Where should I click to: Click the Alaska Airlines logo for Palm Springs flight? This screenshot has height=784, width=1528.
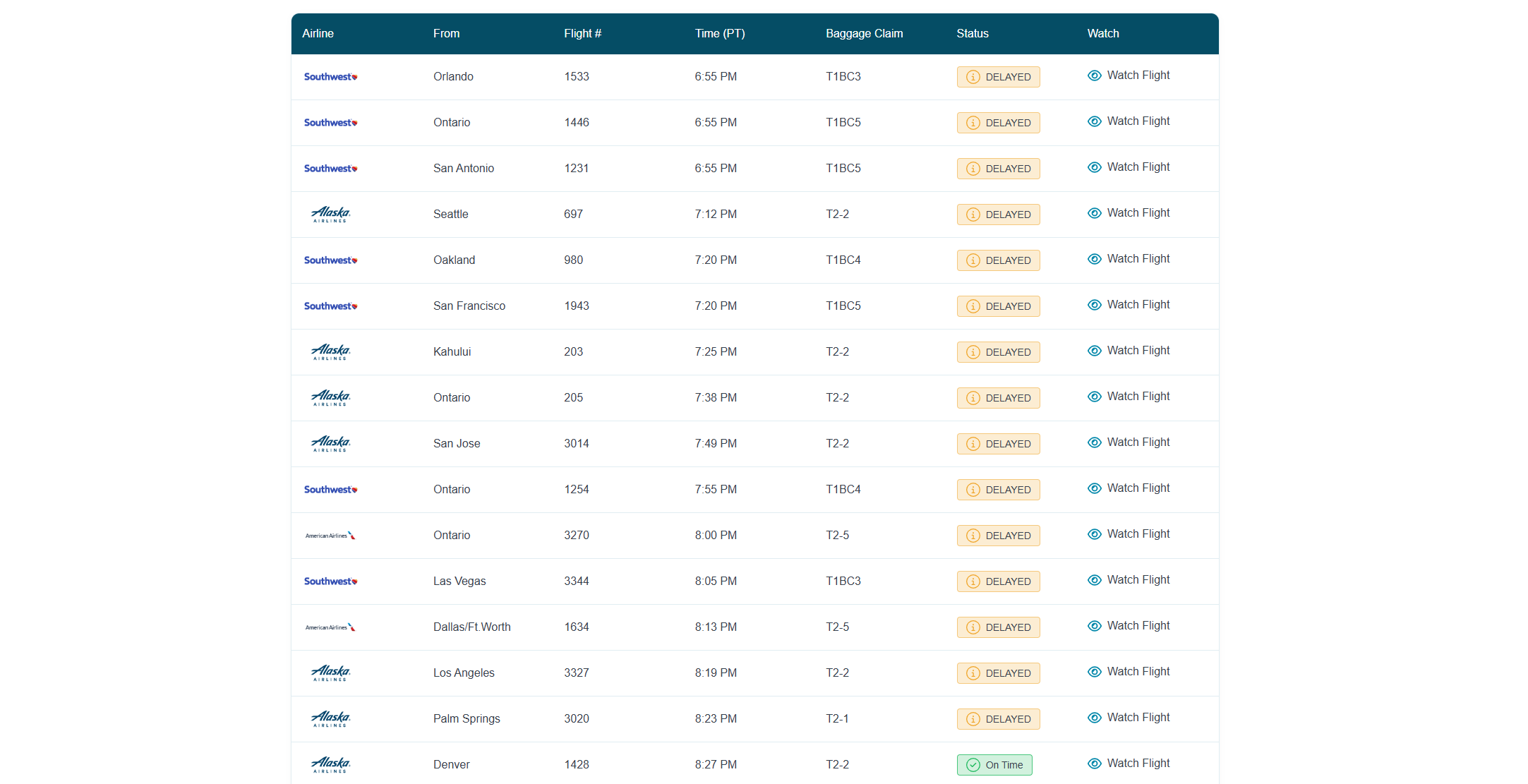click(x=330, y=718)
